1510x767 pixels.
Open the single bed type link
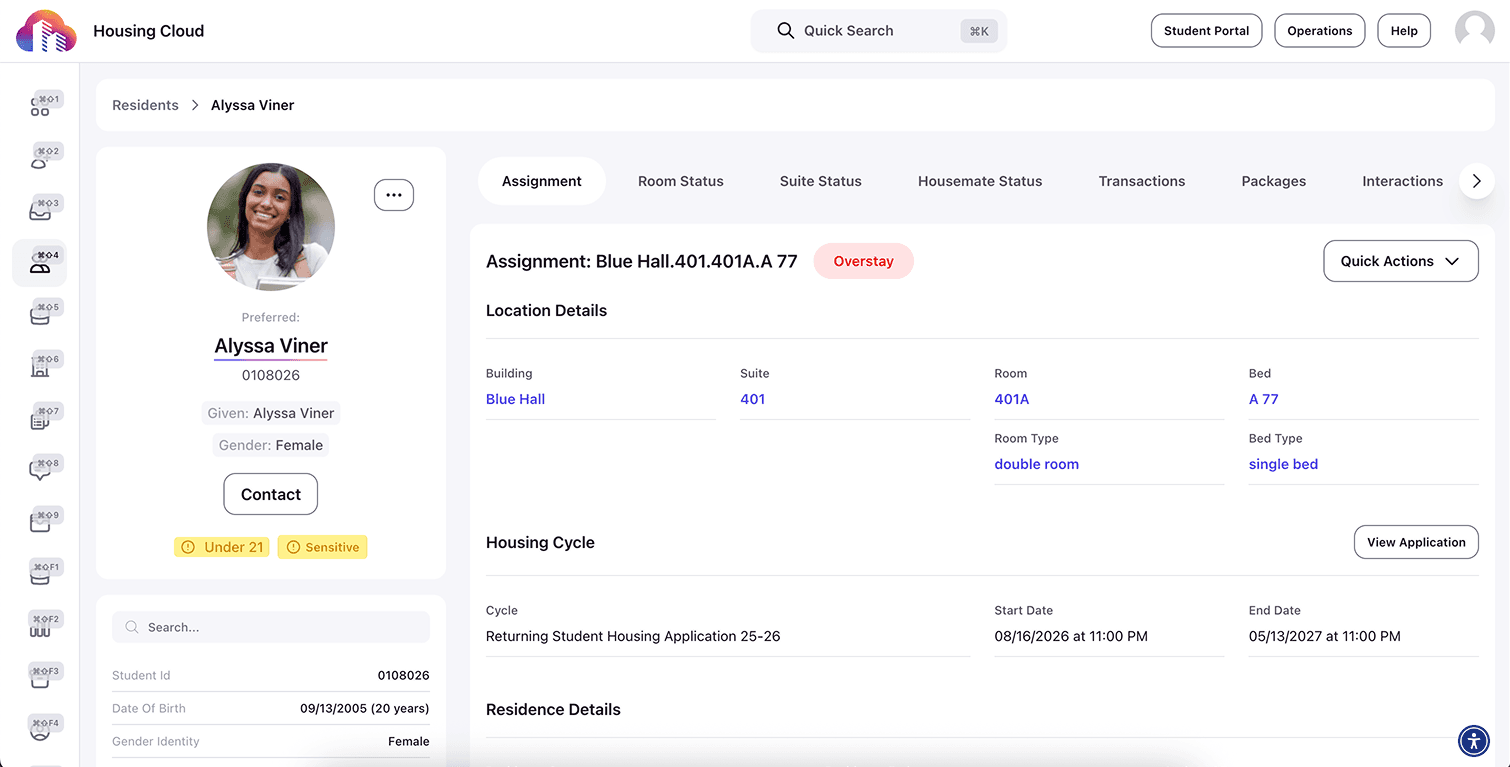1284,464
